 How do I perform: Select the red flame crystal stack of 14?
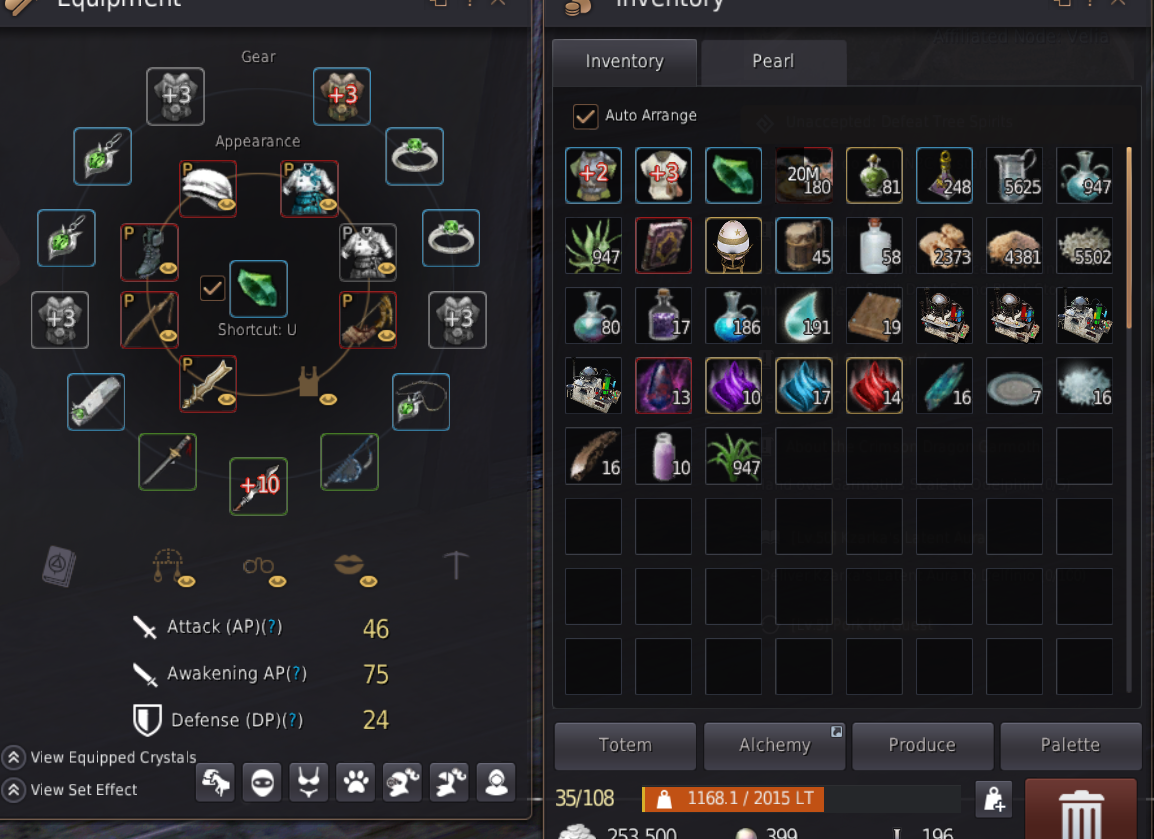tap(874, 386)
